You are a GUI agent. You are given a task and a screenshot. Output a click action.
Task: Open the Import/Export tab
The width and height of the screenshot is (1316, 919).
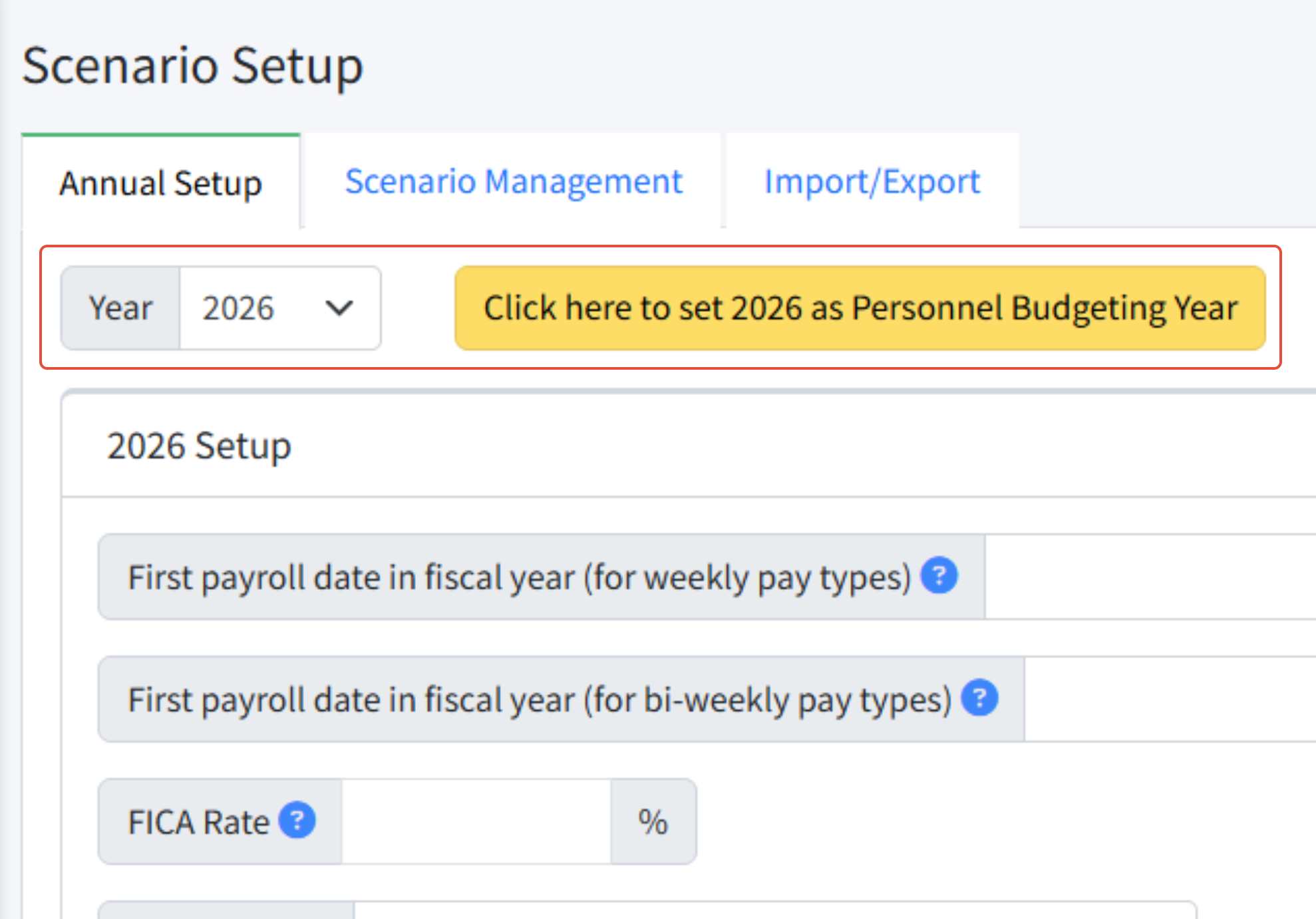click(x=872, y=181)
